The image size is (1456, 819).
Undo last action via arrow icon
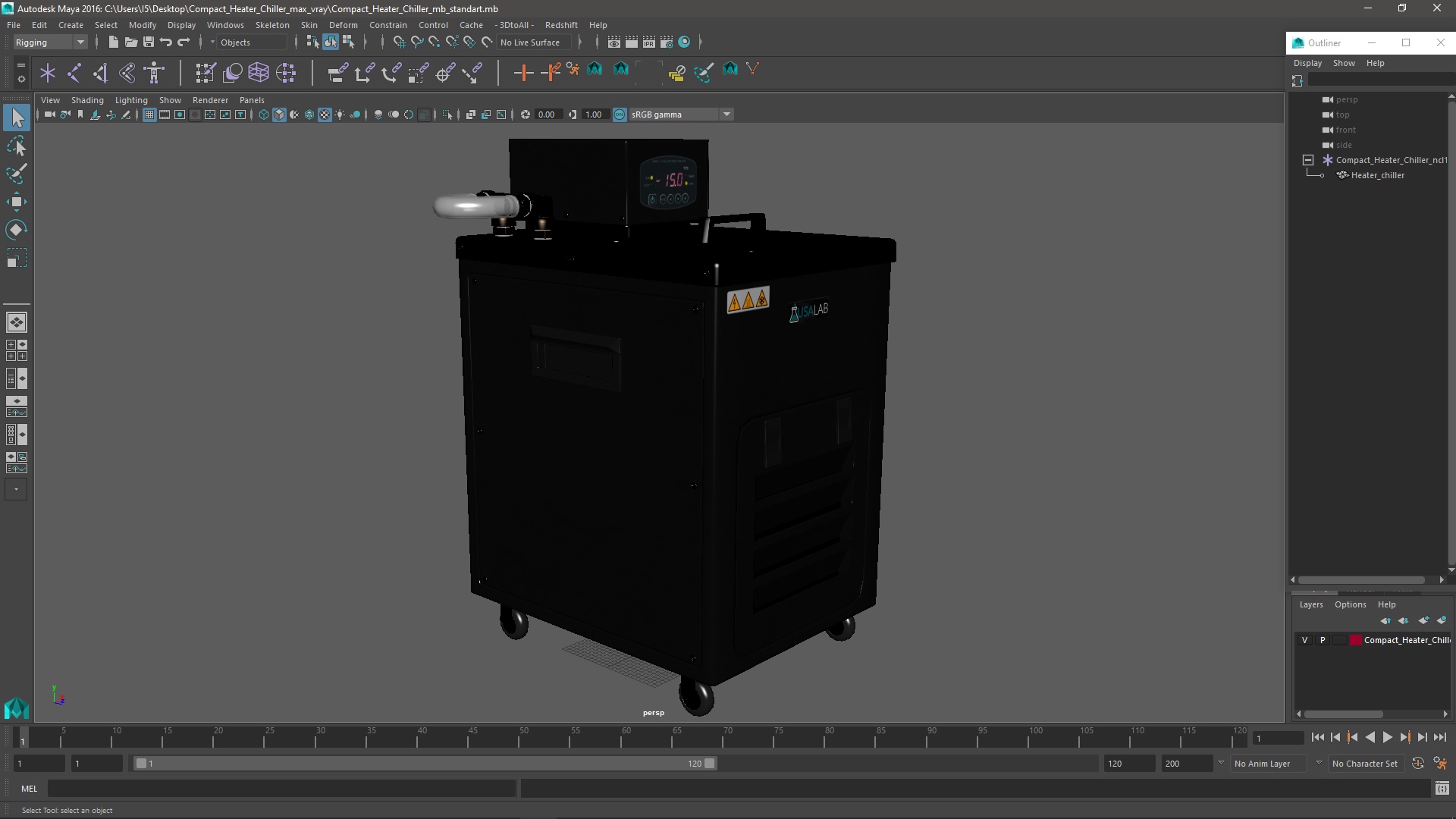coord(166,42)
